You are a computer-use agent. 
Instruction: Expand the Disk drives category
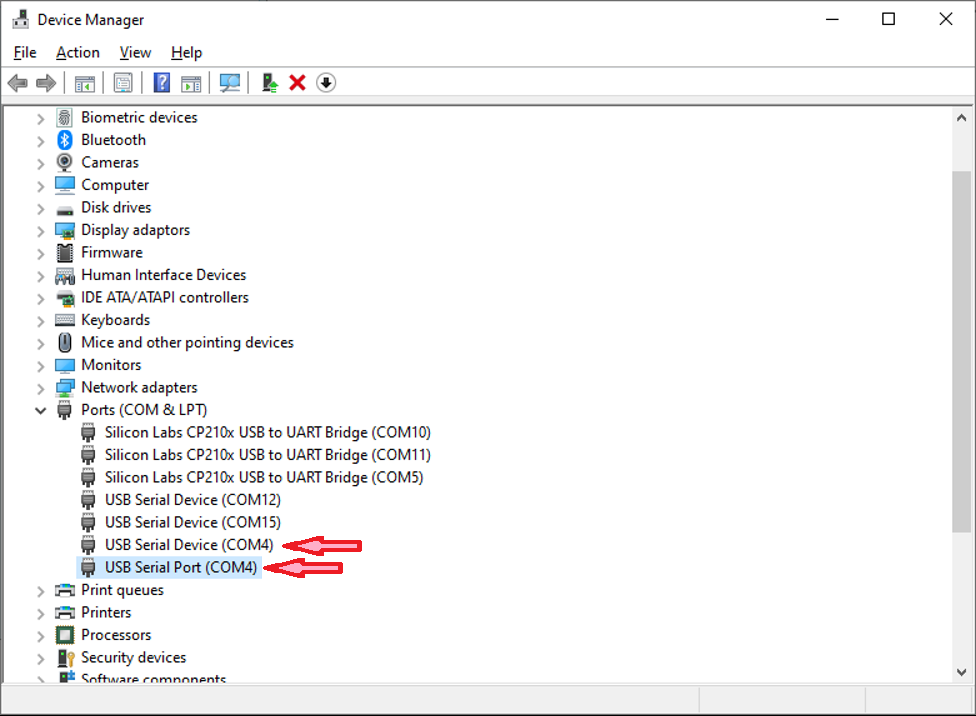pyautogui.click(x=40, y=209)
